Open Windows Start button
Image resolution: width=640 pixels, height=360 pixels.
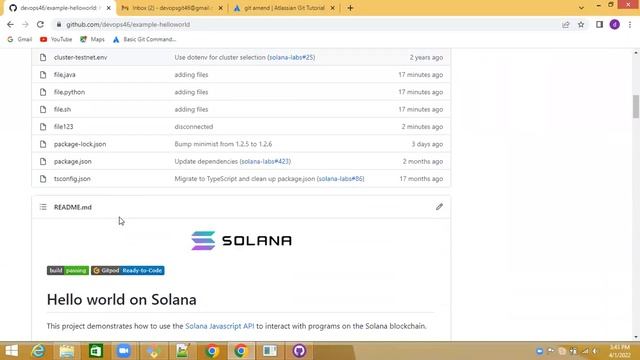pos(11,351)
